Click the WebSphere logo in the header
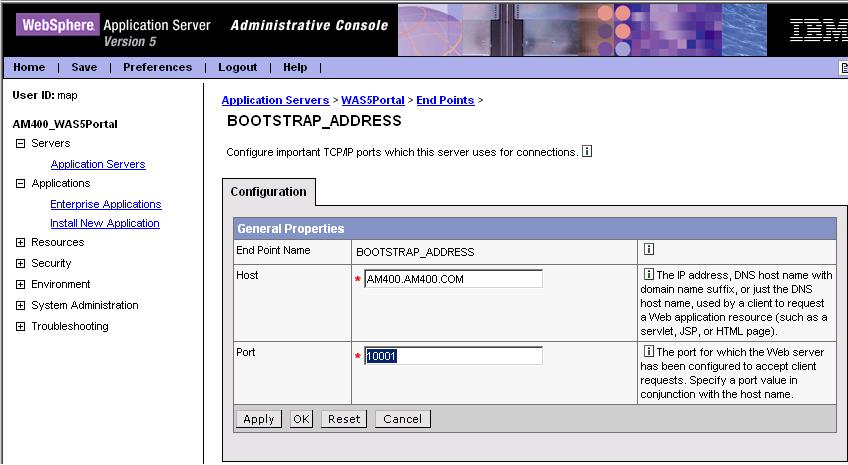This screenshot has width=848, height=465. click(x=58, y=25)
